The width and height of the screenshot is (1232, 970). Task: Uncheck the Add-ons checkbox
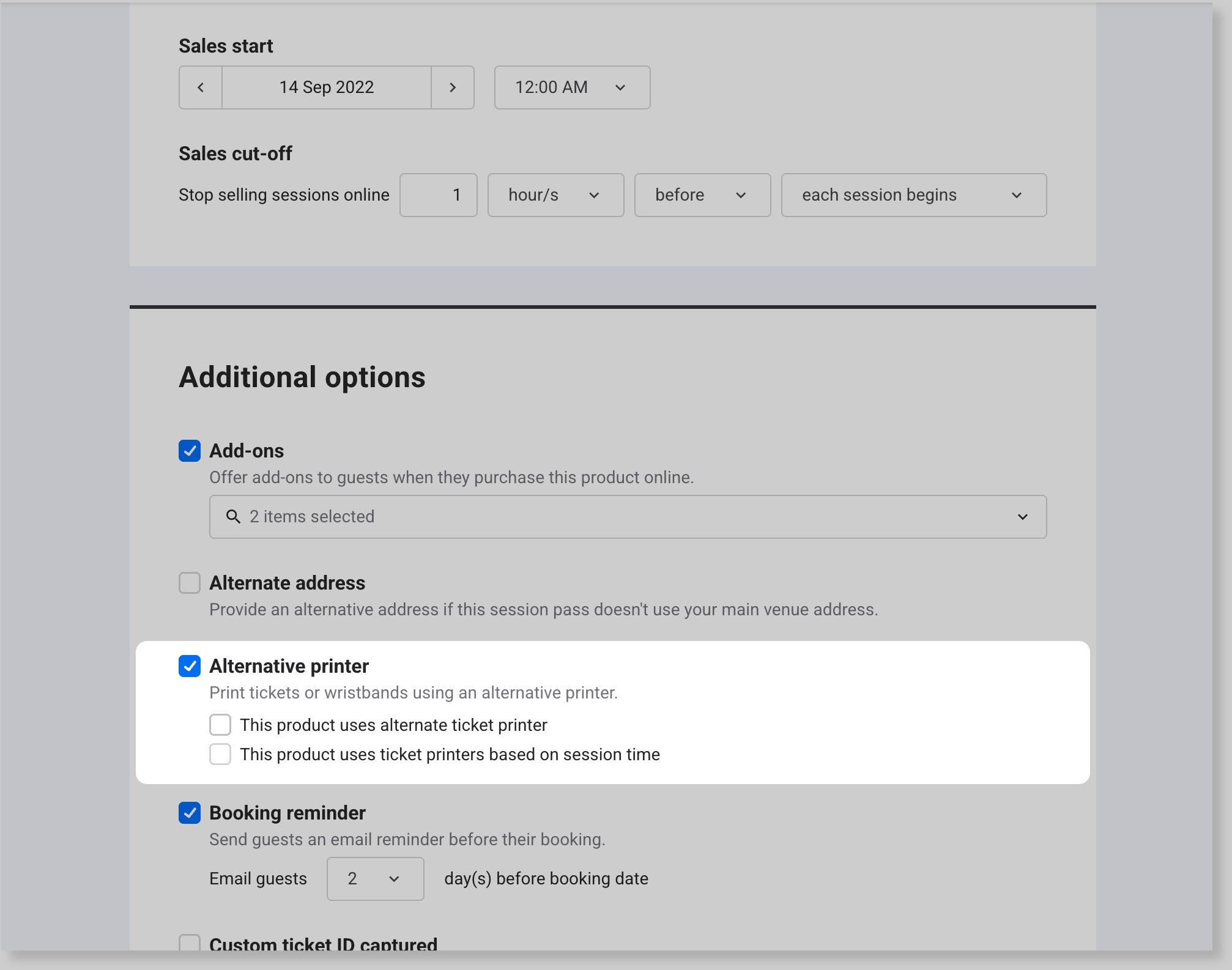point(190,451)
